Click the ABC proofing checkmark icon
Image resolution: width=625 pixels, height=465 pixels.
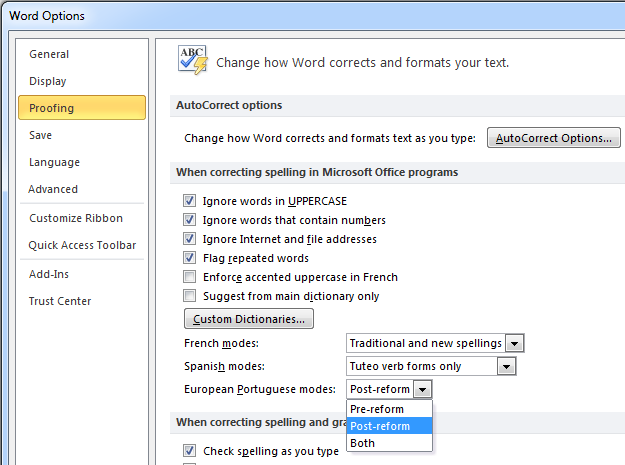(193, 60)
